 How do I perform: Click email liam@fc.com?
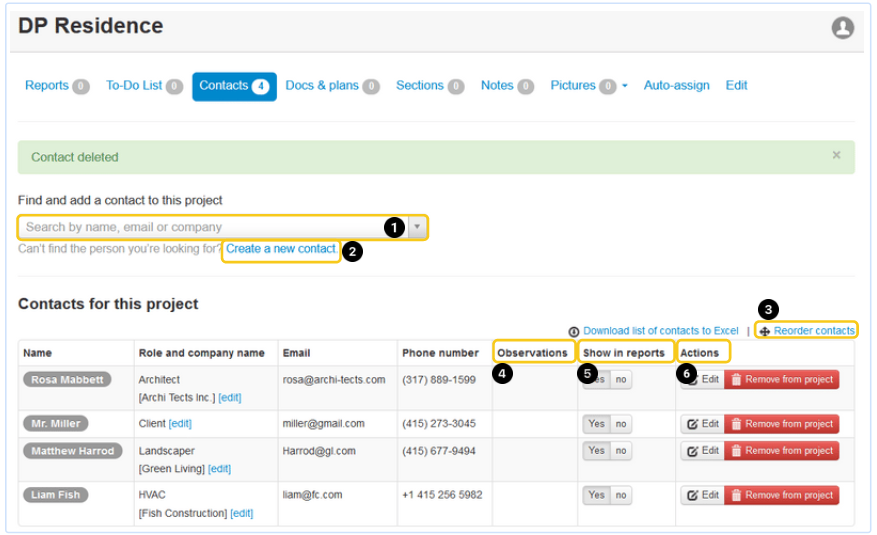pyautogui.click(x=312, y=495)
